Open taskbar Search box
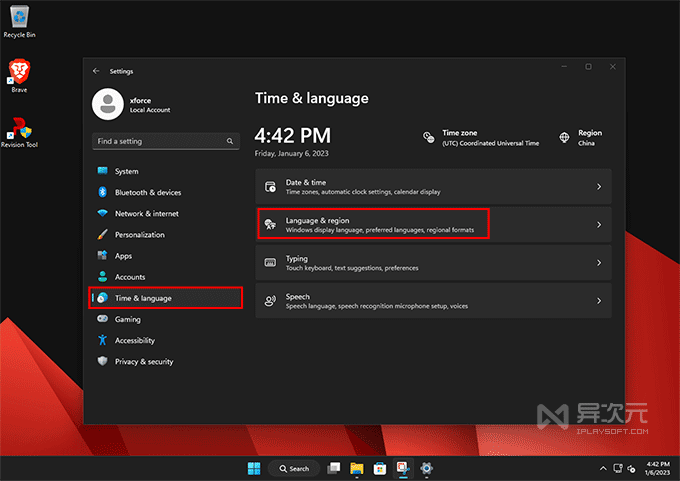This screenshot has width=680, height=481. pyautogui.click(x=294, y=468)
